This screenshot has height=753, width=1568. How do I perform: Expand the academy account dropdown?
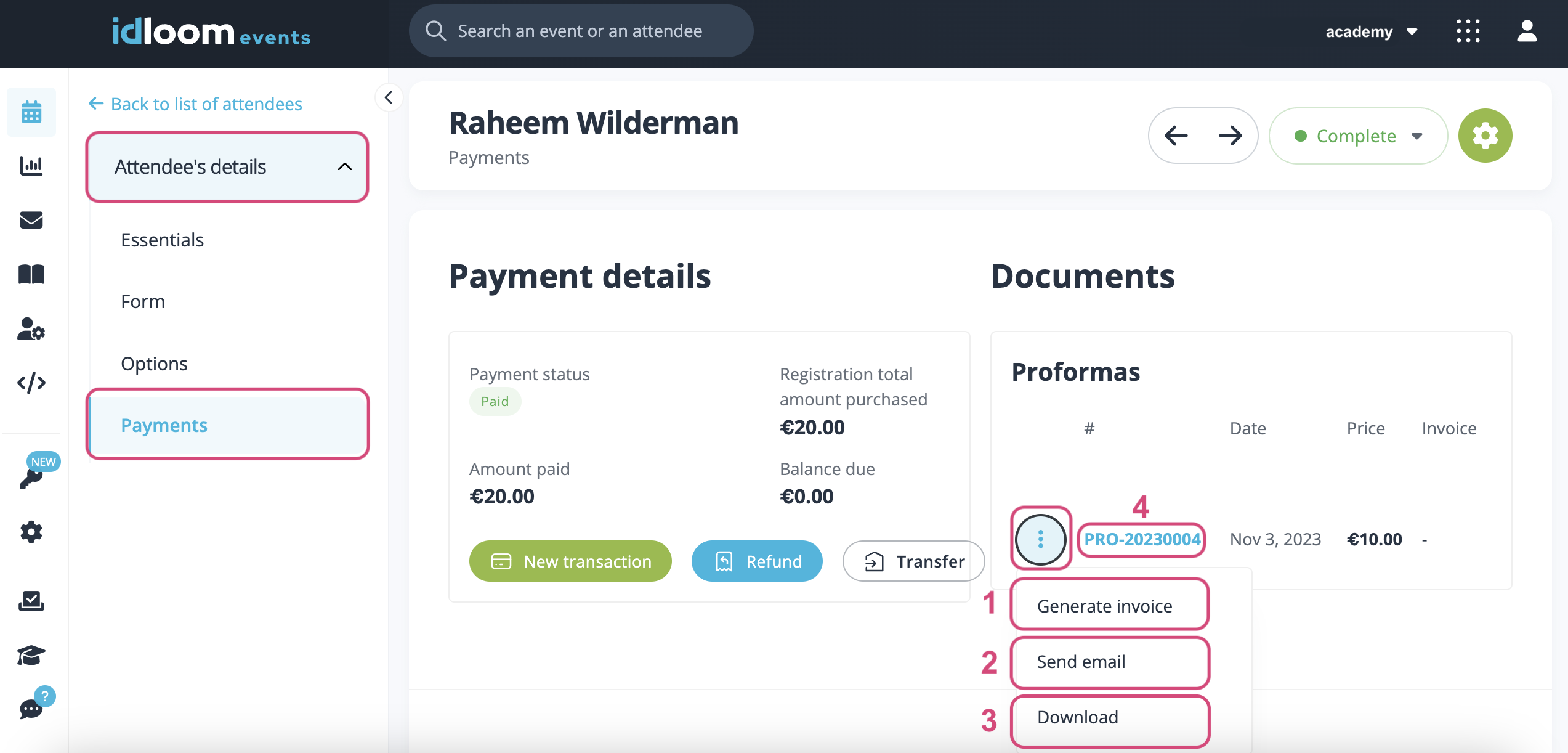1371,32
